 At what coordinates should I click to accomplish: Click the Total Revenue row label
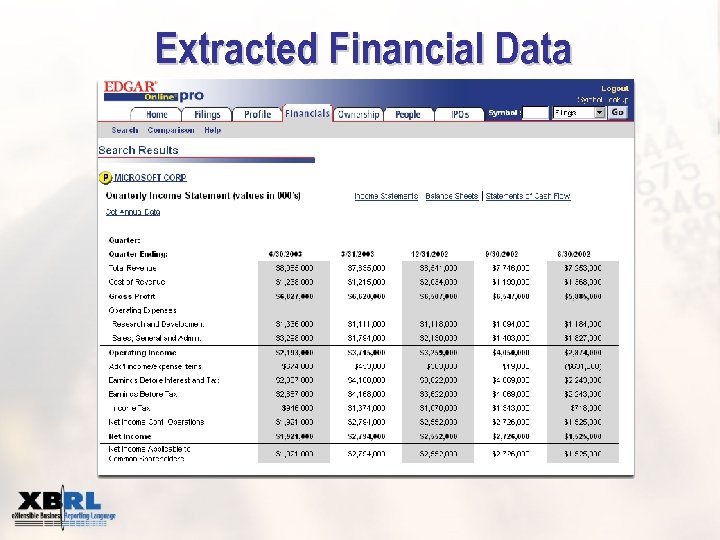coord(133,268)
